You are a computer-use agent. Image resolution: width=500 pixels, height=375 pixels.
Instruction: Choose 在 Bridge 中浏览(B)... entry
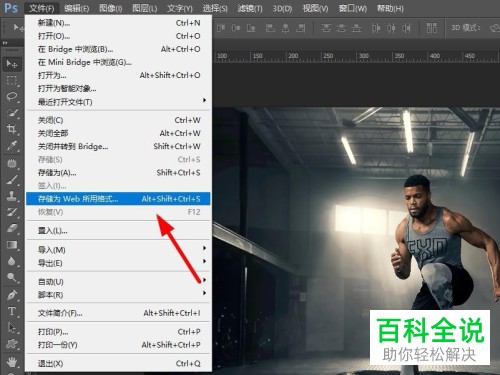118,49
